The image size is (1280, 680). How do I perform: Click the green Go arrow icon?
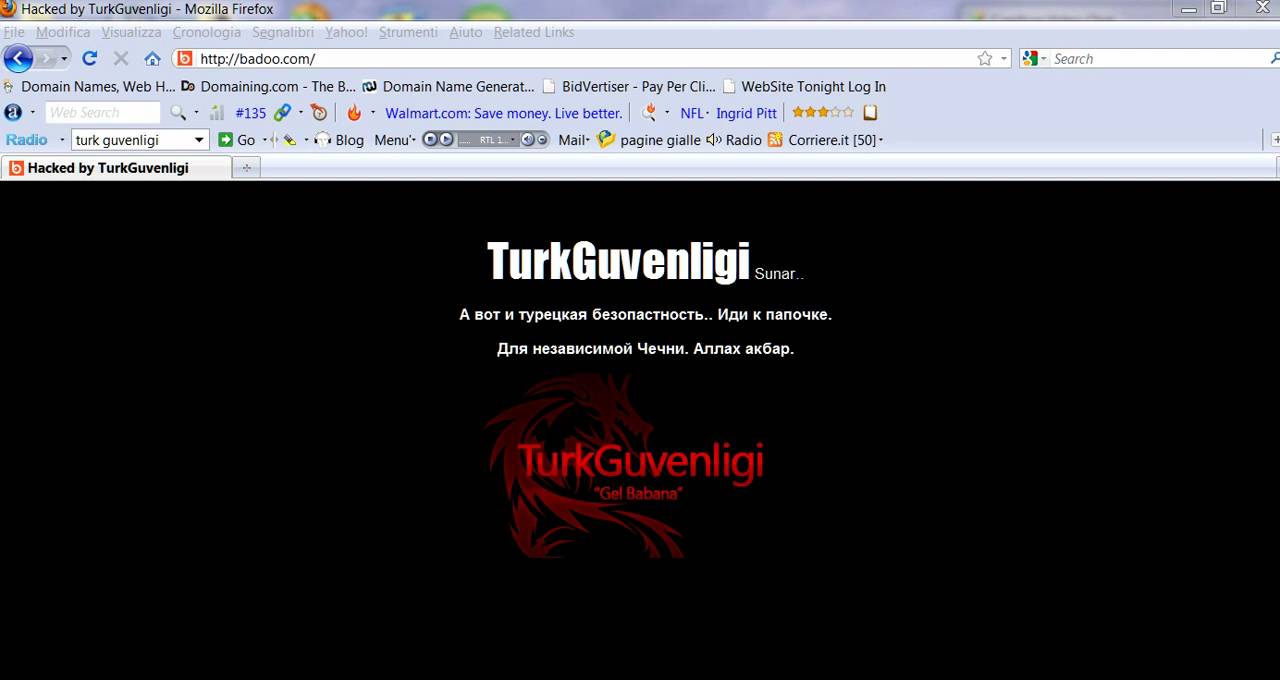coord(226,140)
